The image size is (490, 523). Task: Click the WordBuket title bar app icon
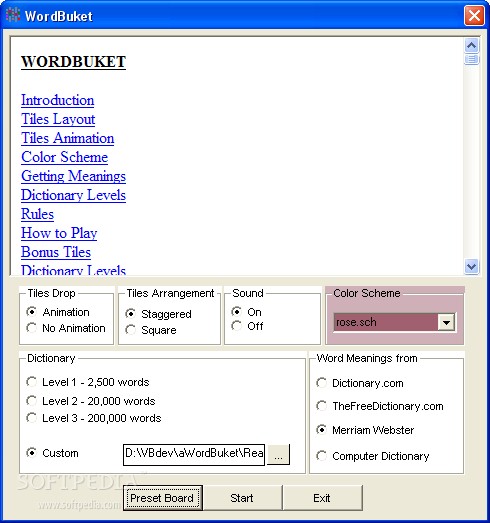(x=13, y=15)
